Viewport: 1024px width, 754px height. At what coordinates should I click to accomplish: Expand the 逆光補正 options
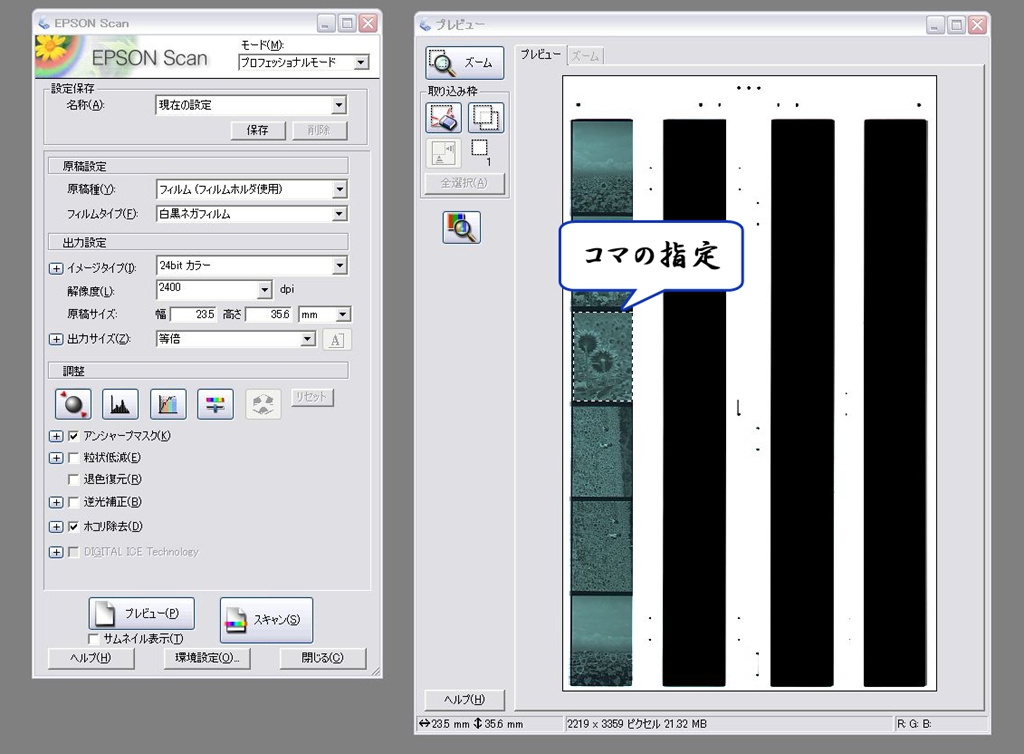click(56, 502)
